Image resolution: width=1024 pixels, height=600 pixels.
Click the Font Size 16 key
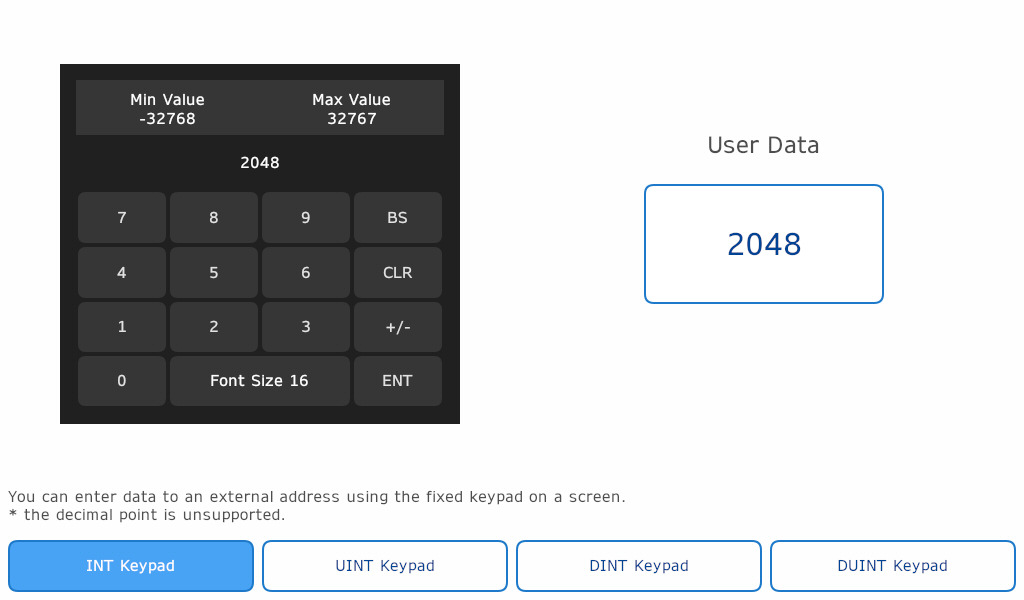click(260, 381)
